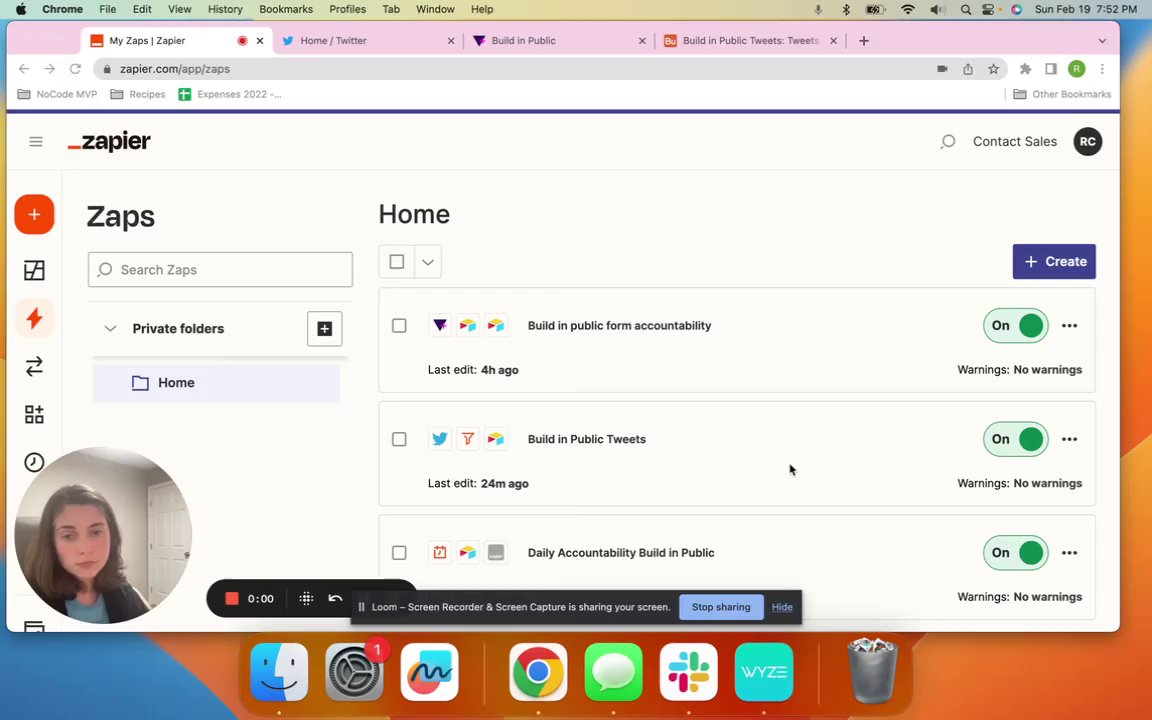
Task: Open three-dot menu for Build in Public Tweets
Action: click(1070, 439)
